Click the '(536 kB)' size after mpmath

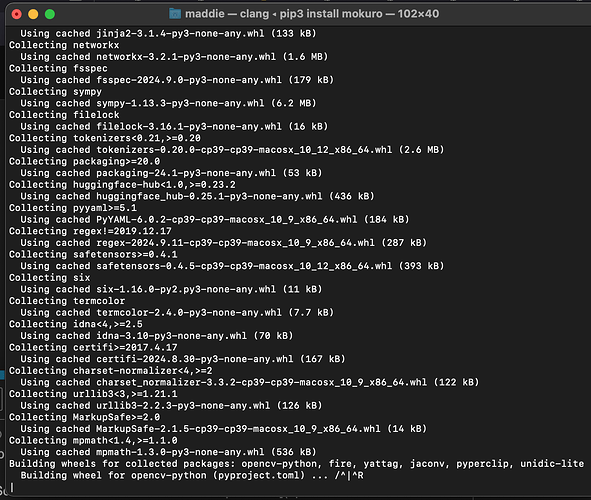(294, 452)
